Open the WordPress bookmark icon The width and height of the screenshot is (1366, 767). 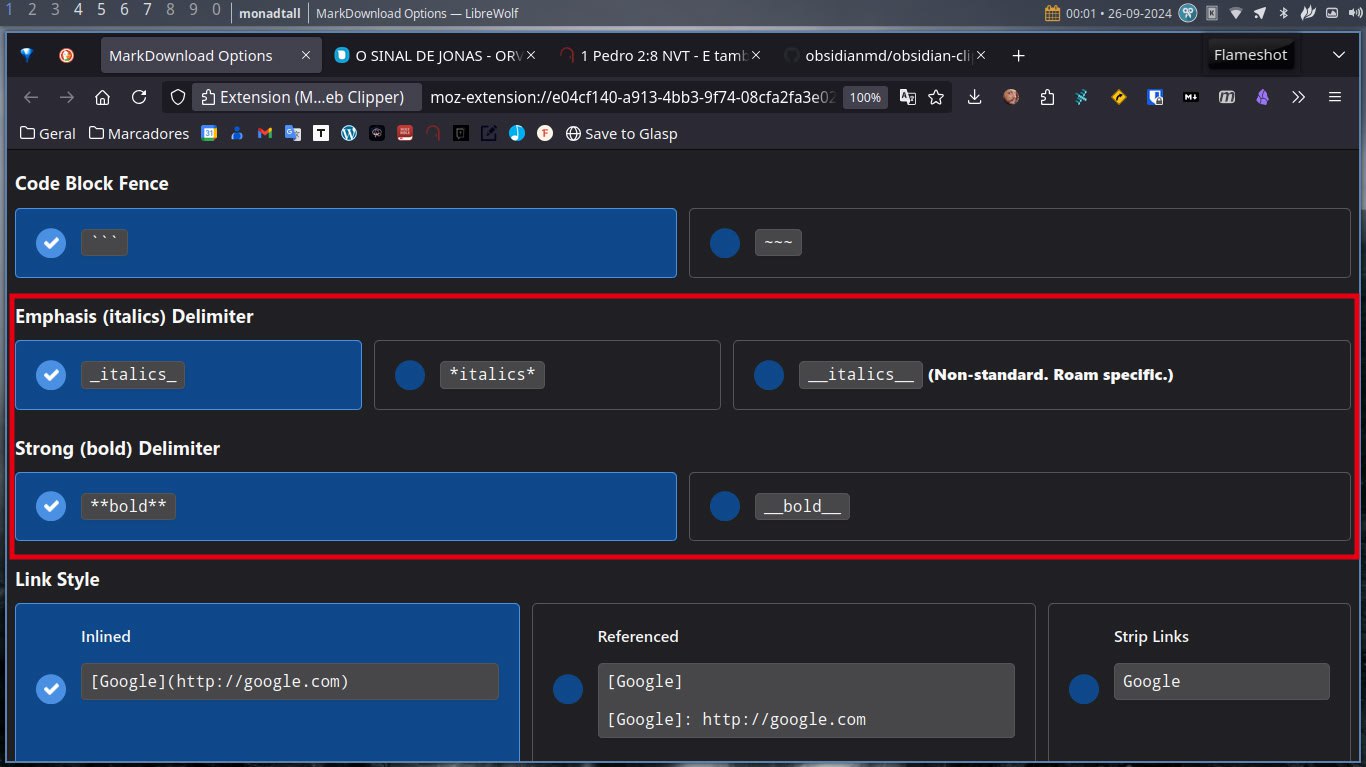point(349,133)
